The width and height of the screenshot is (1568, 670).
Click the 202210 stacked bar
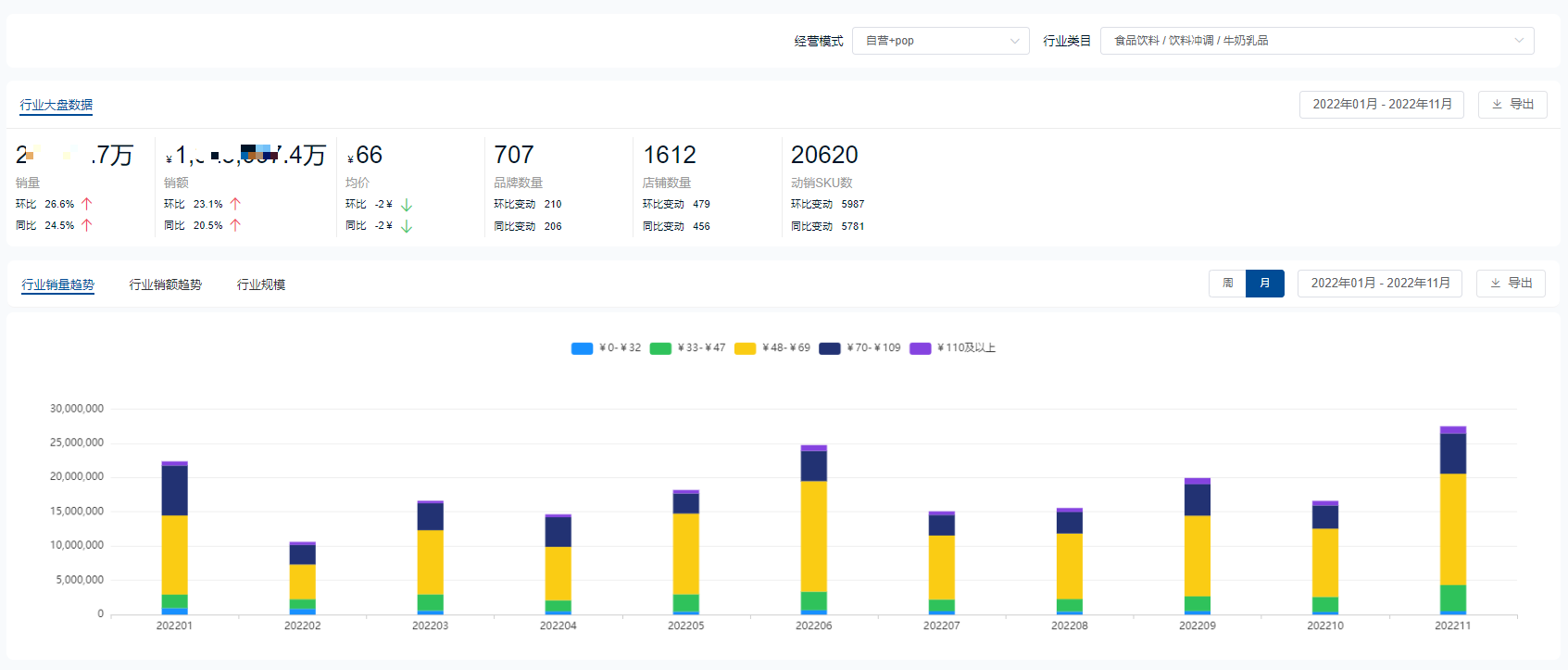(1325, 558)
